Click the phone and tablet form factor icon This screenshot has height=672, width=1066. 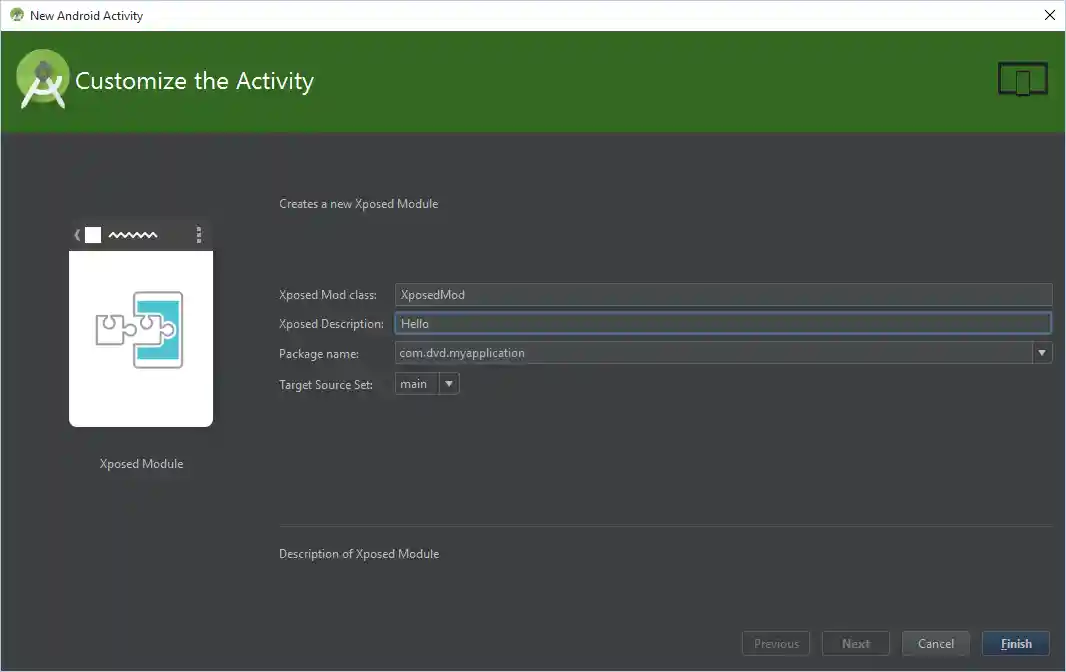(1022, 80)
